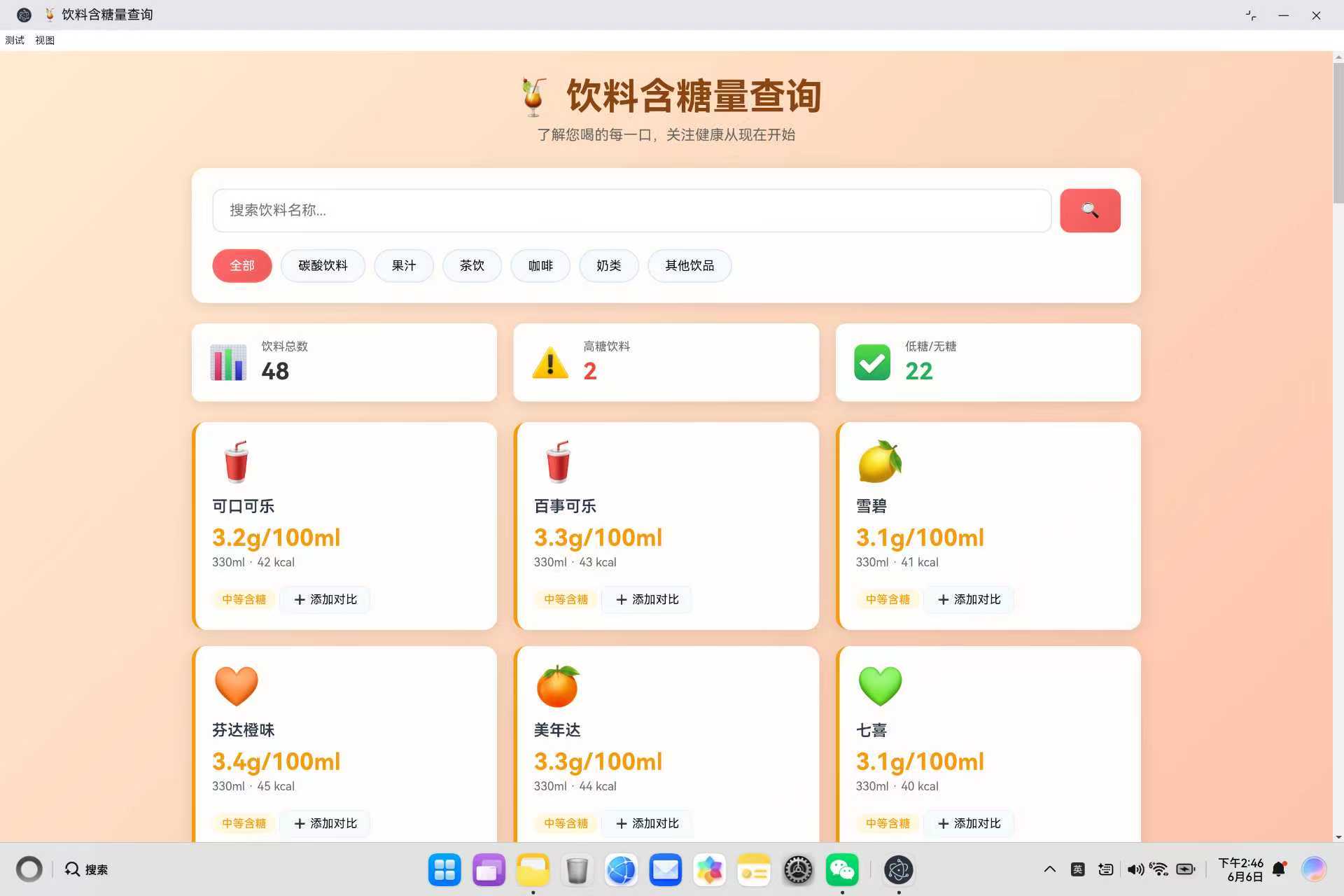The image size is (1344, 896).
Task: Click the colorful assistant orb in tray
Action: pyautogui.click(x=1314, y=869)
